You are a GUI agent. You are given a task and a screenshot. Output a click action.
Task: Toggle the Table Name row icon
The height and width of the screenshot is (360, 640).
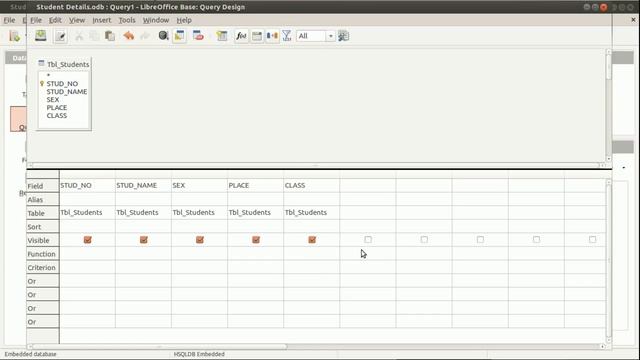pyautogui.click(x=257, y=36)
